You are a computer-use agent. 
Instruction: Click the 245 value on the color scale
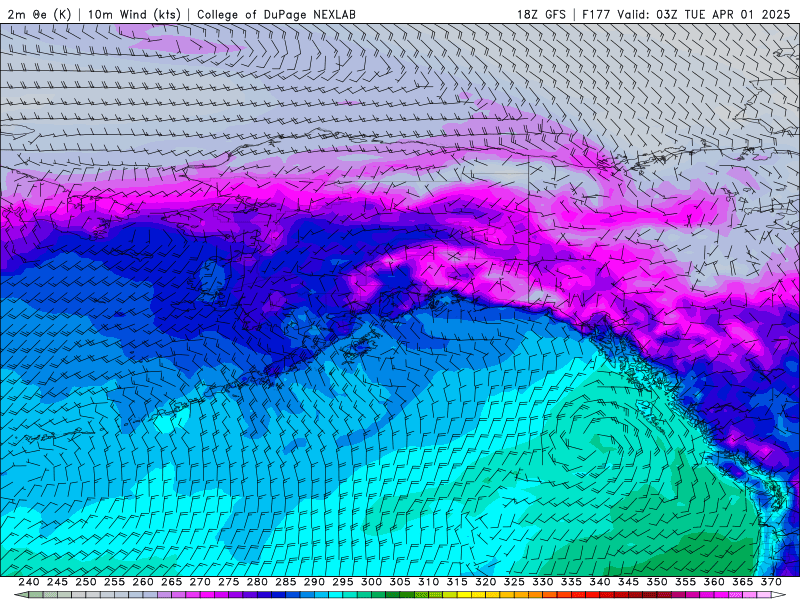57,582
